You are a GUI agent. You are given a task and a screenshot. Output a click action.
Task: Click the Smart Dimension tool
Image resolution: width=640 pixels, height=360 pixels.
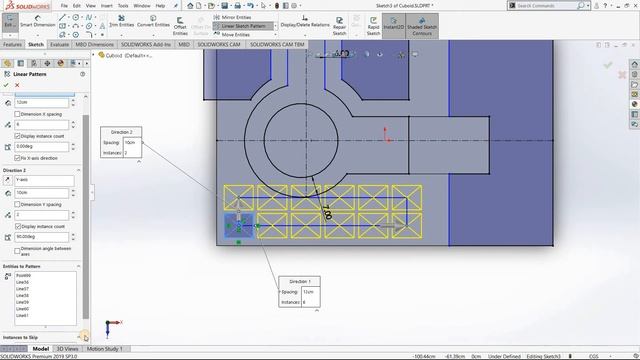click(38, 21)
